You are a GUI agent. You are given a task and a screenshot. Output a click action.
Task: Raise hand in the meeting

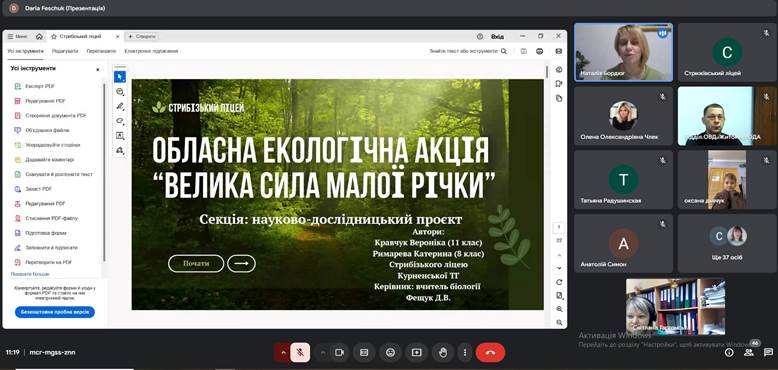pyautogui.click(x=443, y=352)
